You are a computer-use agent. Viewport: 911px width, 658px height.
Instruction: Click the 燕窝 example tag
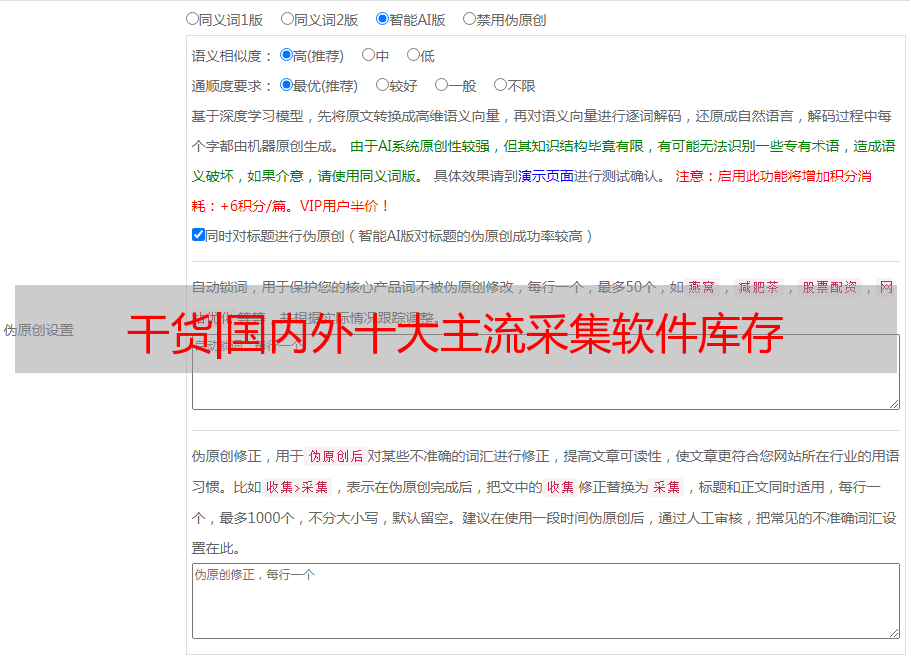click(702, 287)
